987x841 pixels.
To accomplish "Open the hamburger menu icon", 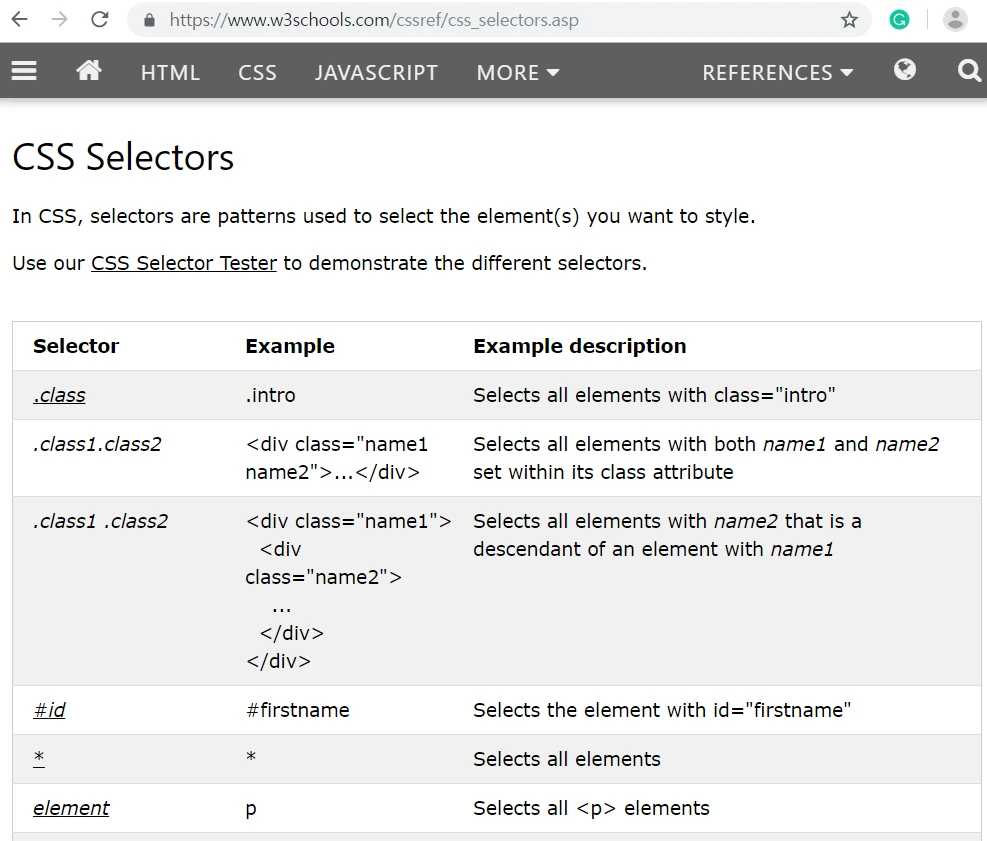I will (24, 71).
